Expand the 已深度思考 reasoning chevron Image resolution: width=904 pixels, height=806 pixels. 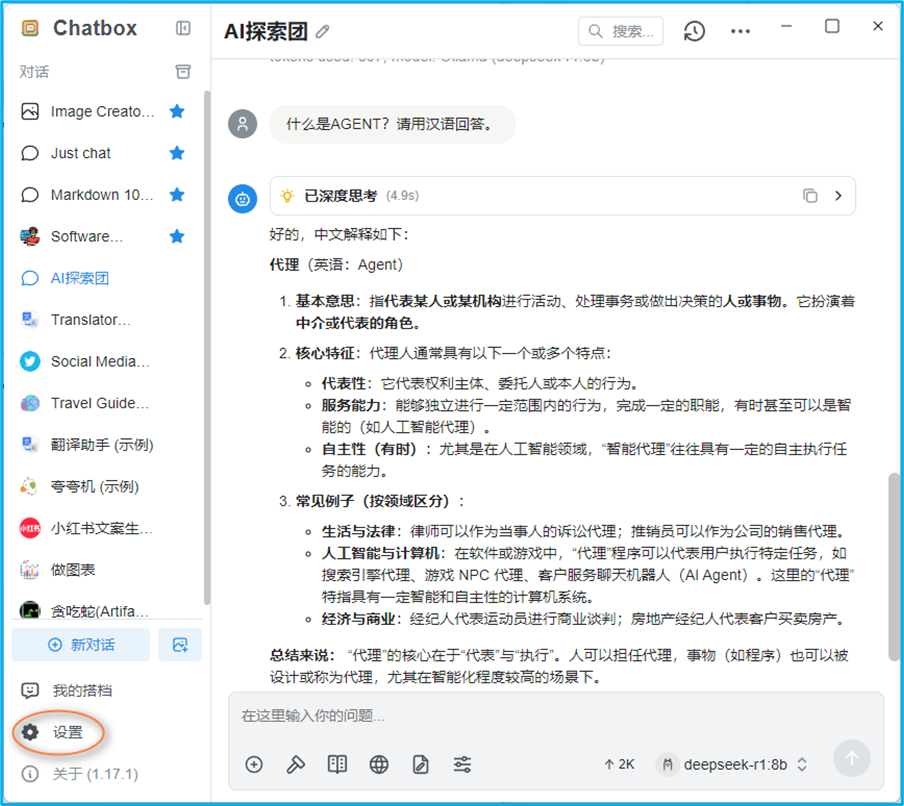click(838, 196)
